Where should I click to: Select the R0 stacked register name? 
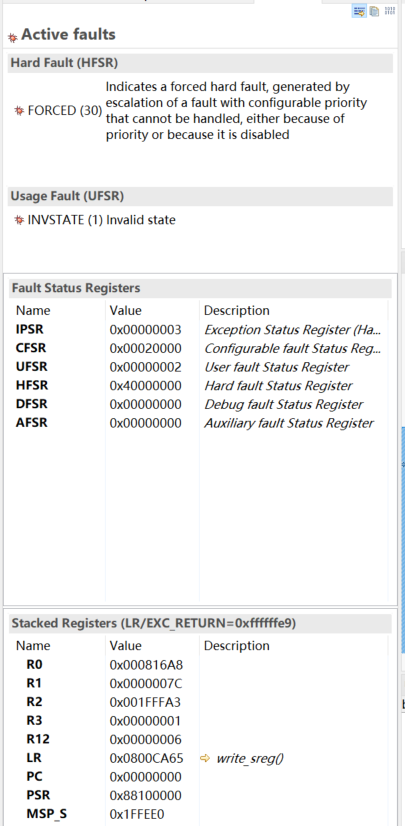34,665
